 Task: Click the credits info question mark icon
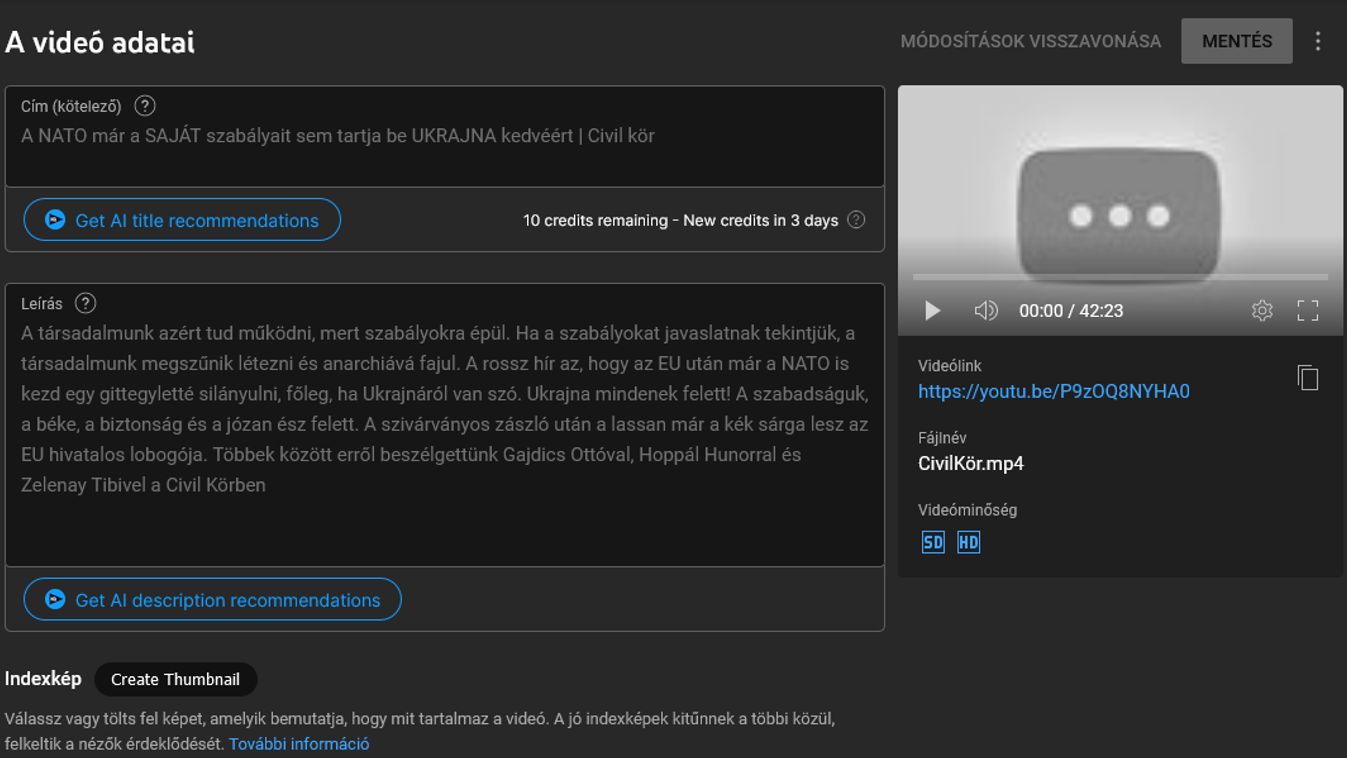(856, 220)
